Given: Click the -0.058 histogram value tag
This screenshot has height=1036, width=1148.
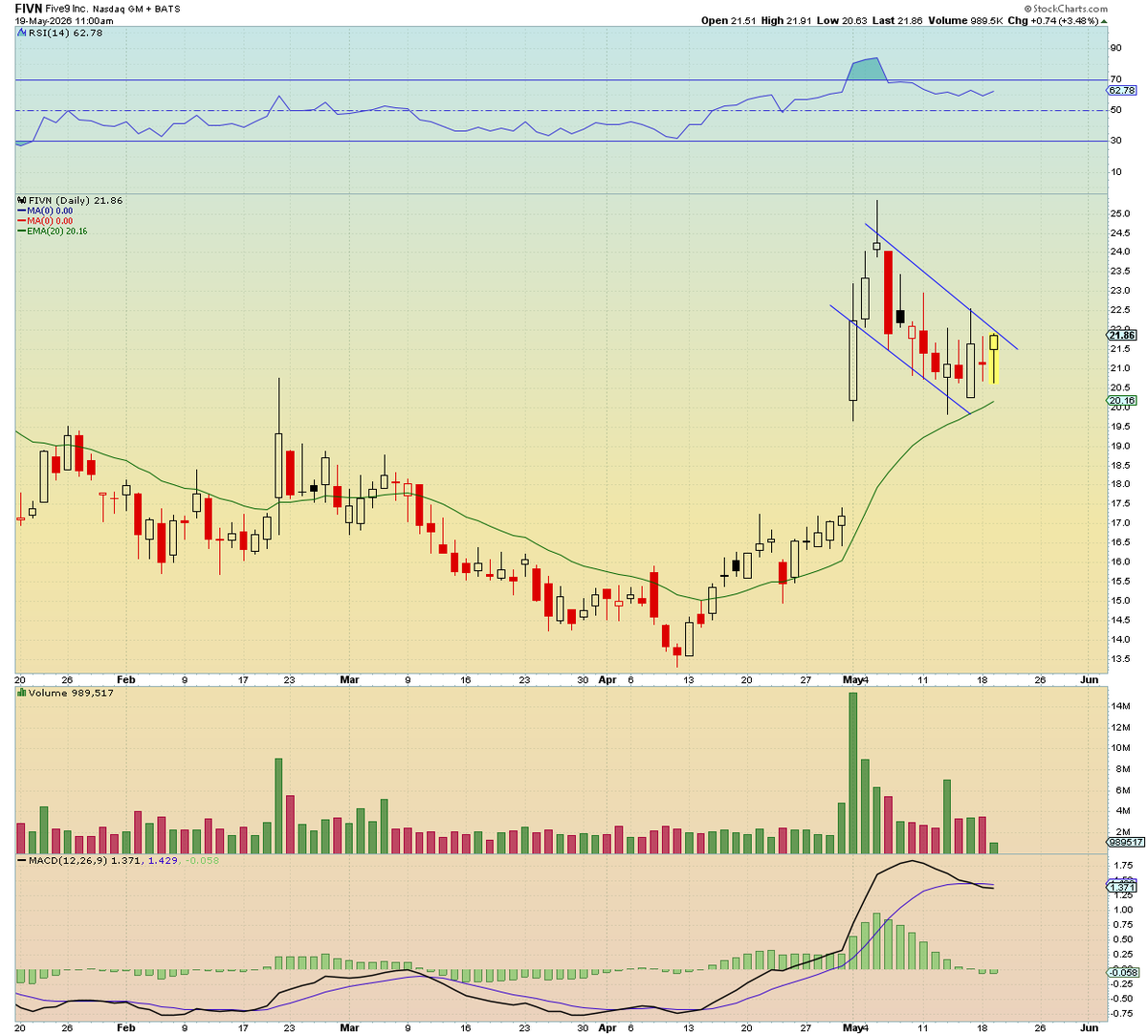Looking at the screenshot, I should pyautogui.click(x=1123, y=972).
